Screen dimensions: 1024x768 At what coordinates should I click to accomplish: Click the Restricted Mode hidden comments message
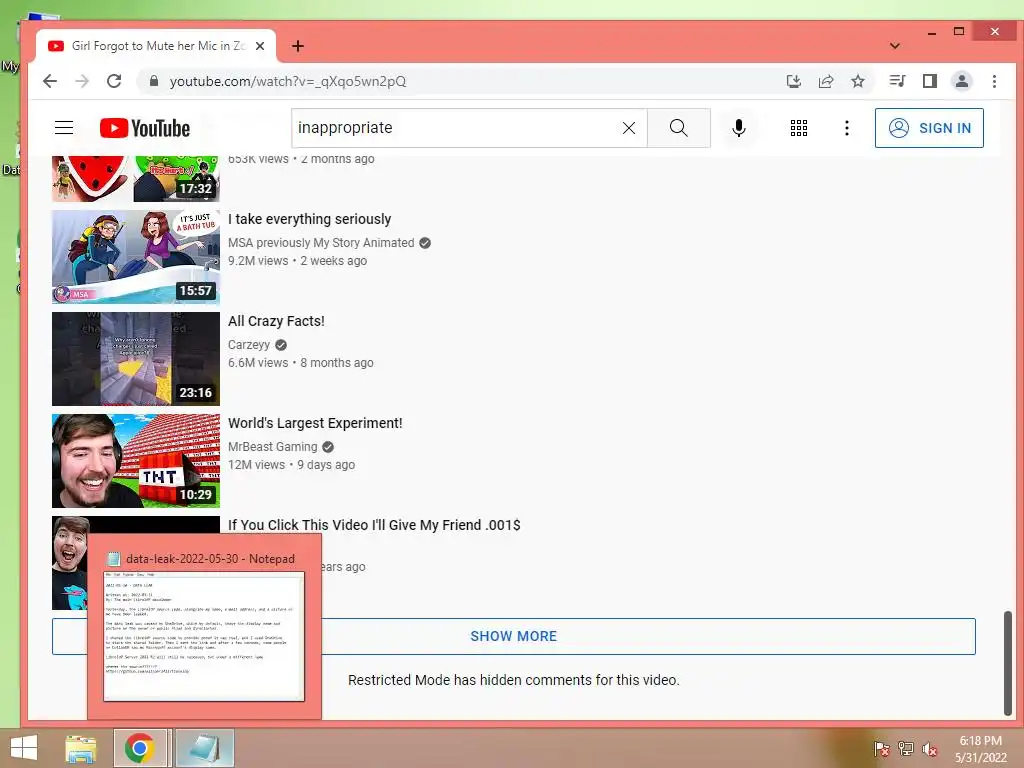(x=513, y=680)
